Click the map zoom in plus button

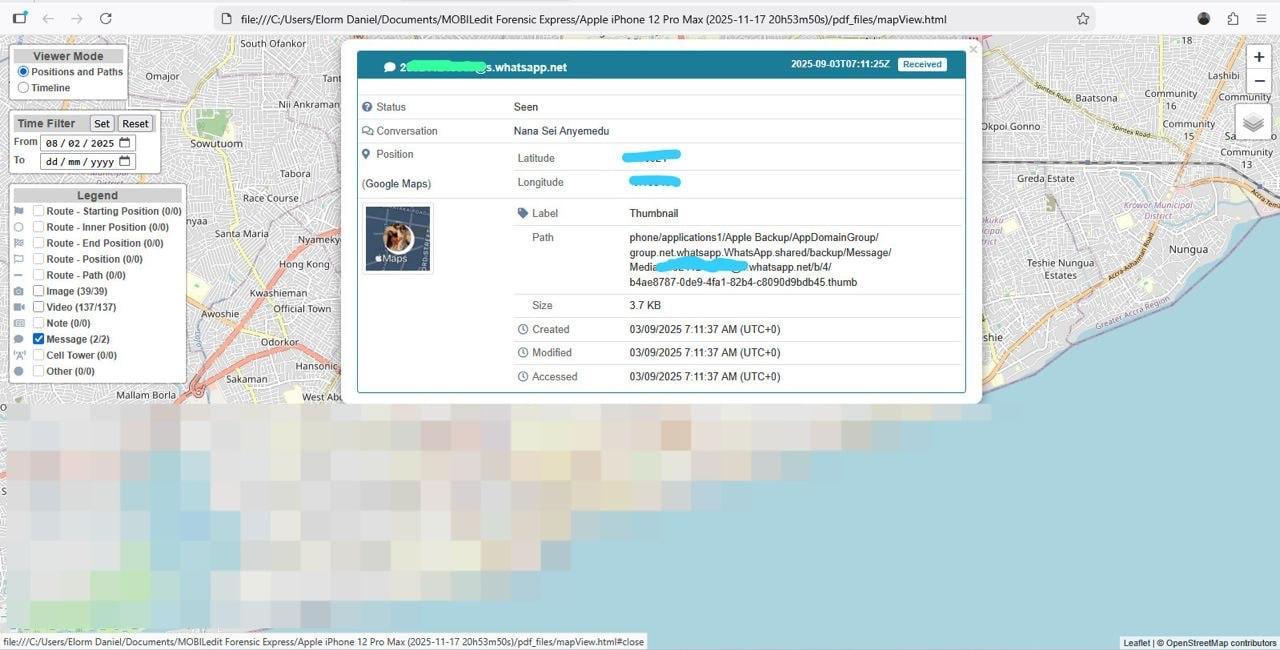pos(1259,58)
